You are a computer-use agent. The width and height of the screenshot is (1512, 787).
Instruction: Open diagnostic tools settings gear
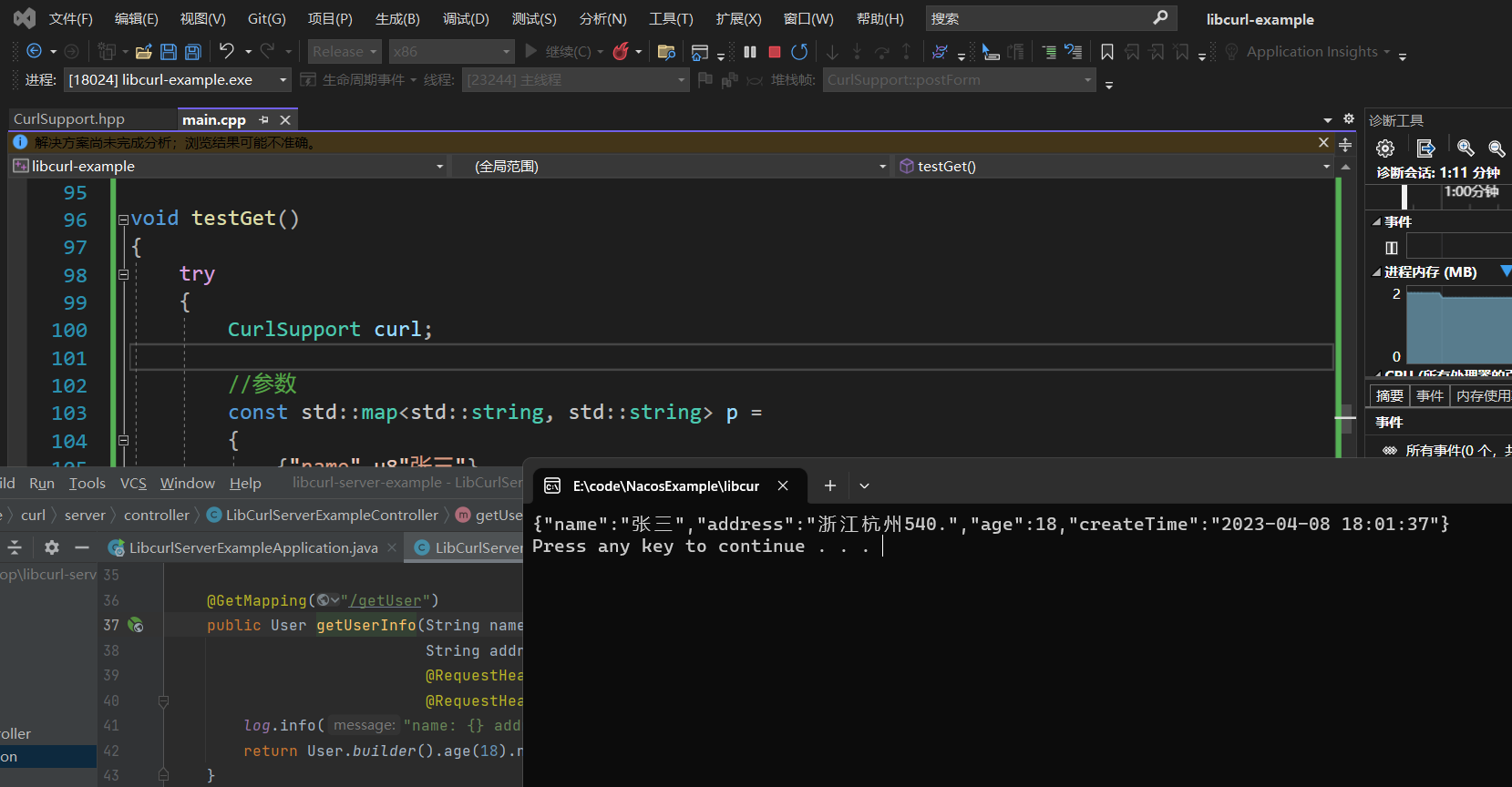click(1385, 148)
